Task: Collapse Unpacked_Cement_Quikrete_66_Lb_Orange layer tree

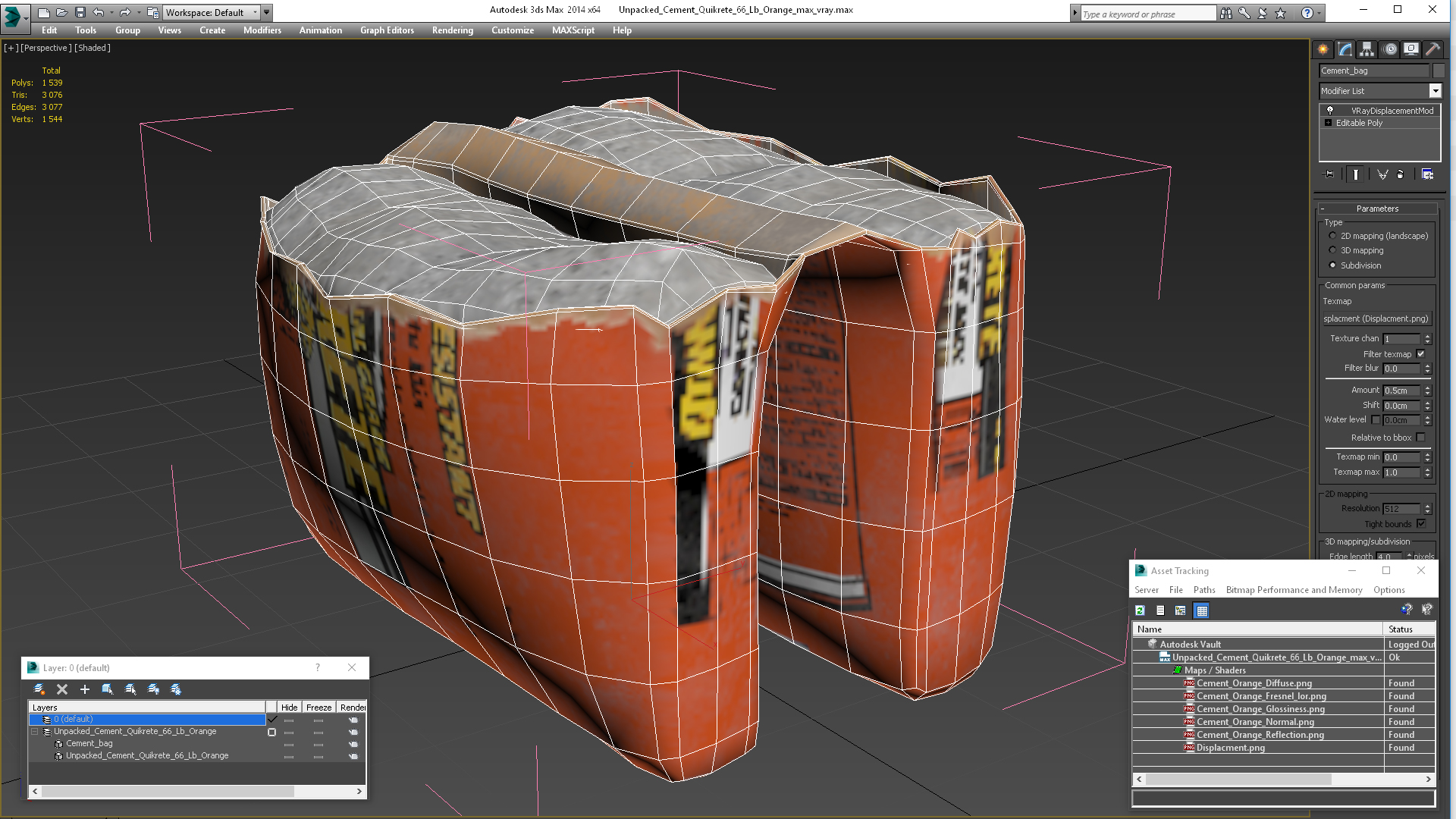Action: point(35,732)
